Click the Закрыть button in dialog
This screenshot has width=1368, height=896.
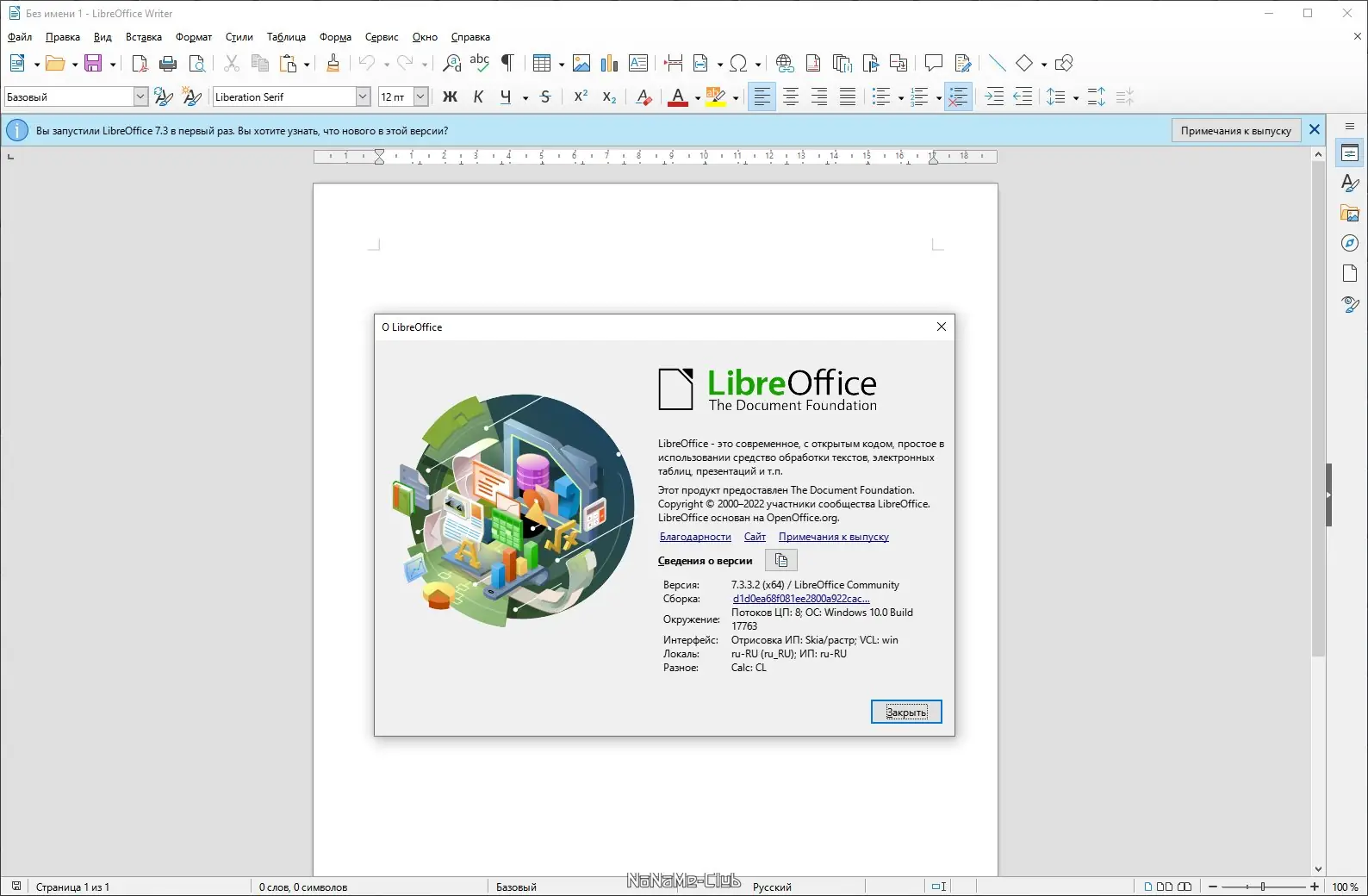tap(906, 712)
